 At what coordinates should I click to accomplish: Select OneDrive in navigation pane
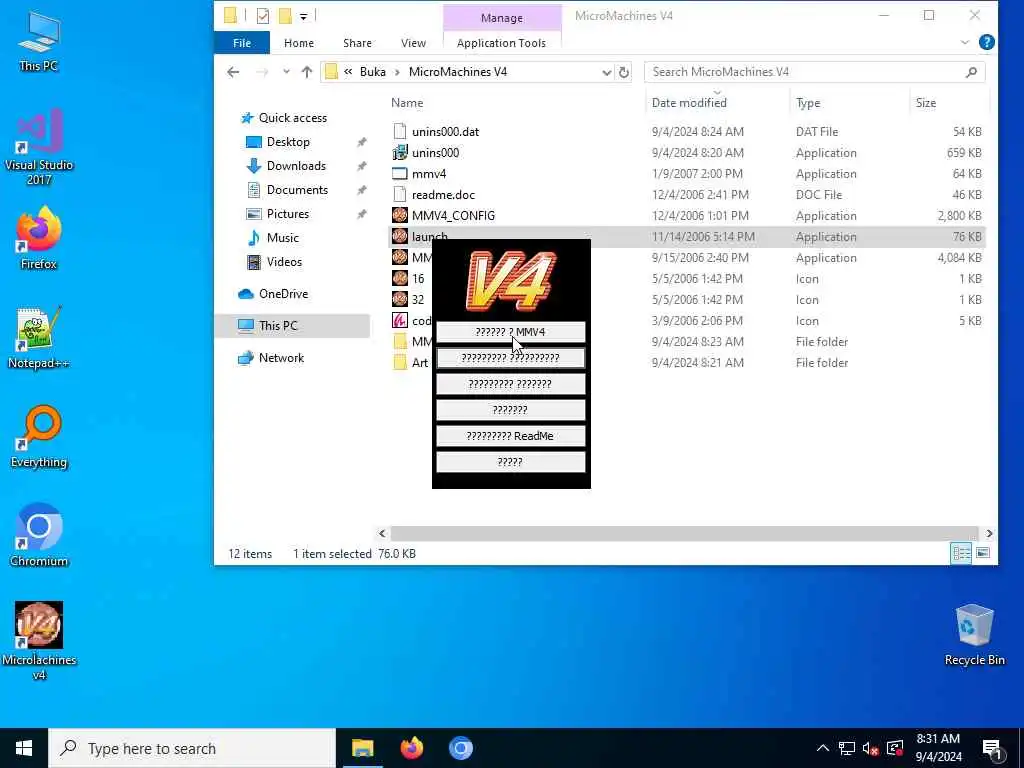click(283, 294)
